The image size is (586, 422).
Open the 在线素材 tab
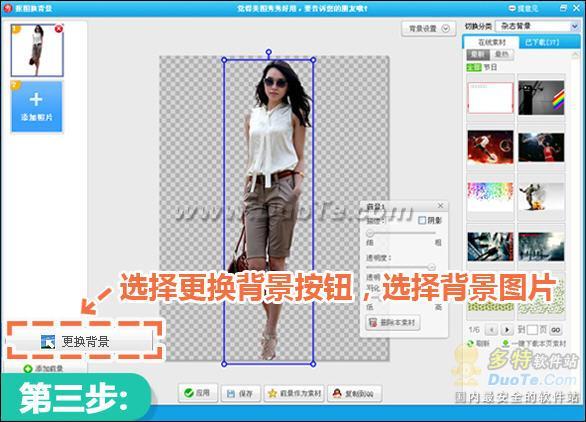[491, 42]
